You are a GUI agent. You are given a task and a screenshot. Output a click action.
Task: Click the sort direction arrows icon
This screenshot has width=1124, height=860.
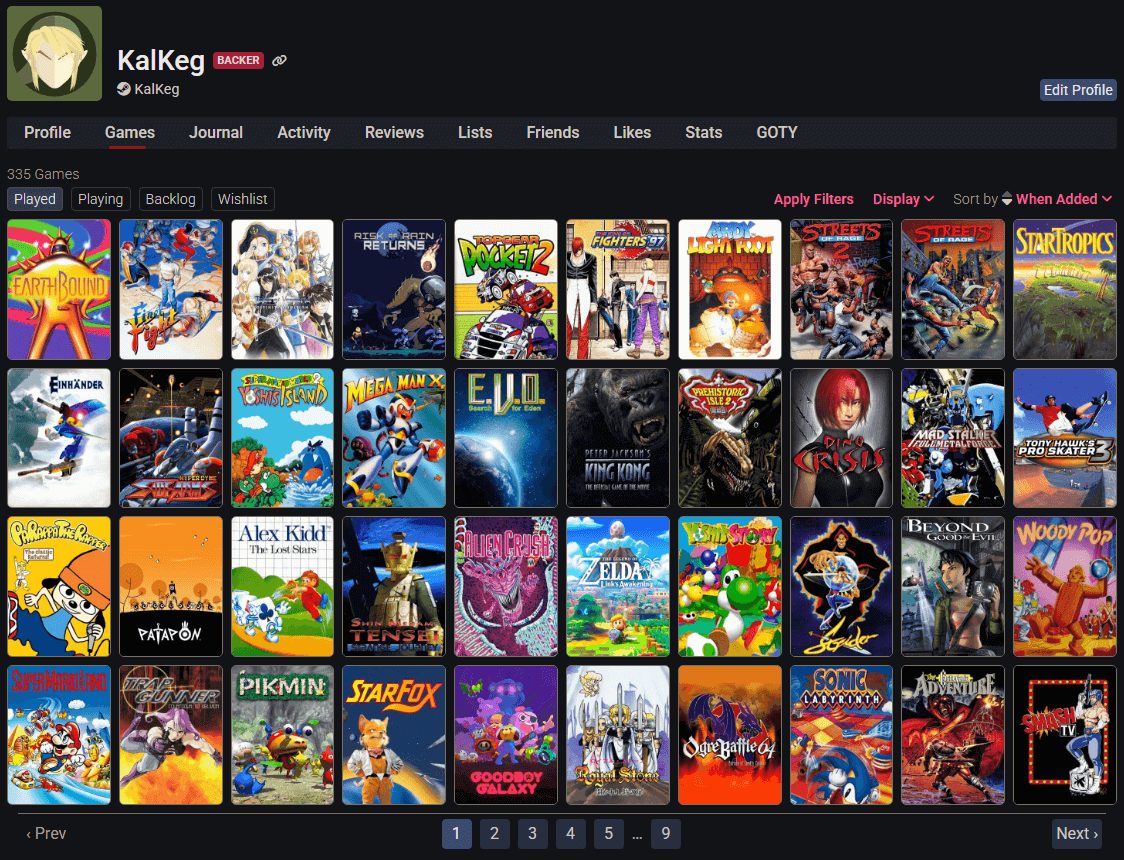coord(1008,198)
